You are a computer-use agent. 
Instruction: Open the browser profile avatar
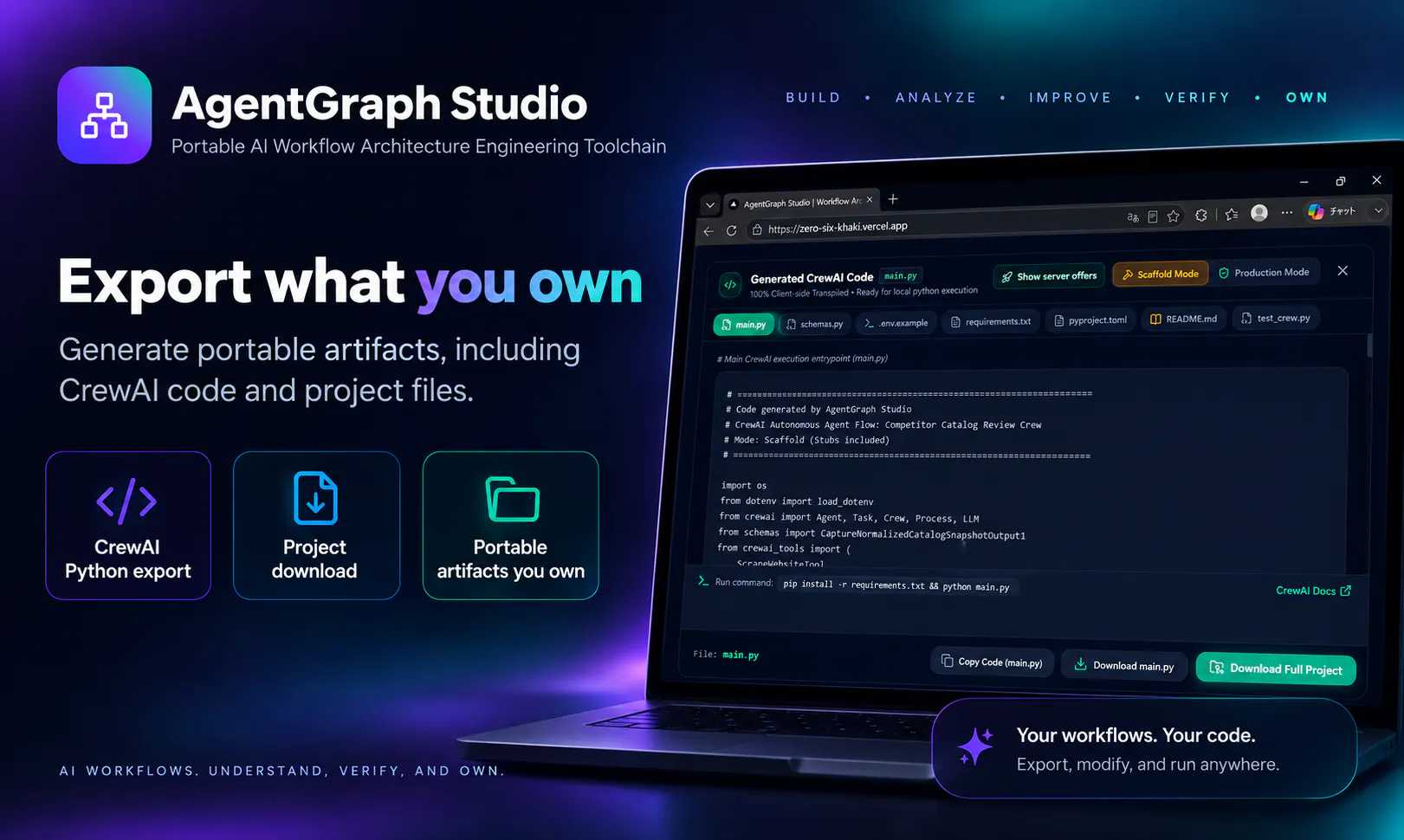pos(1259,213)
